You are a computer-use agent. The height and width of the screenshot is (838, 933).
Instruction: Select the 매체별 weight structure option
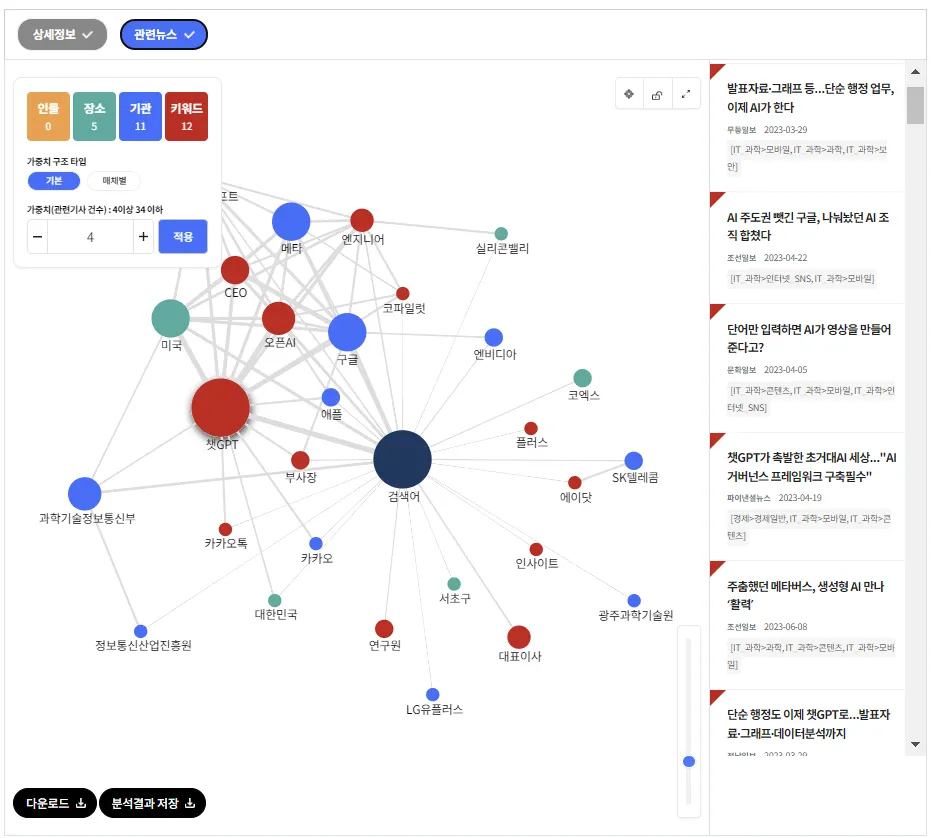[114, 180]
